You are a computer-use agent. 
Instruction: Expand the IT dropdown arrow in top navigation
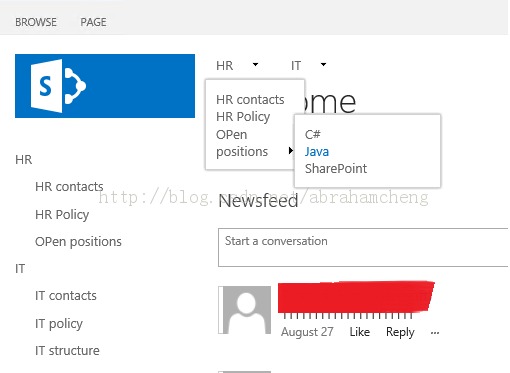pos(323,65)
